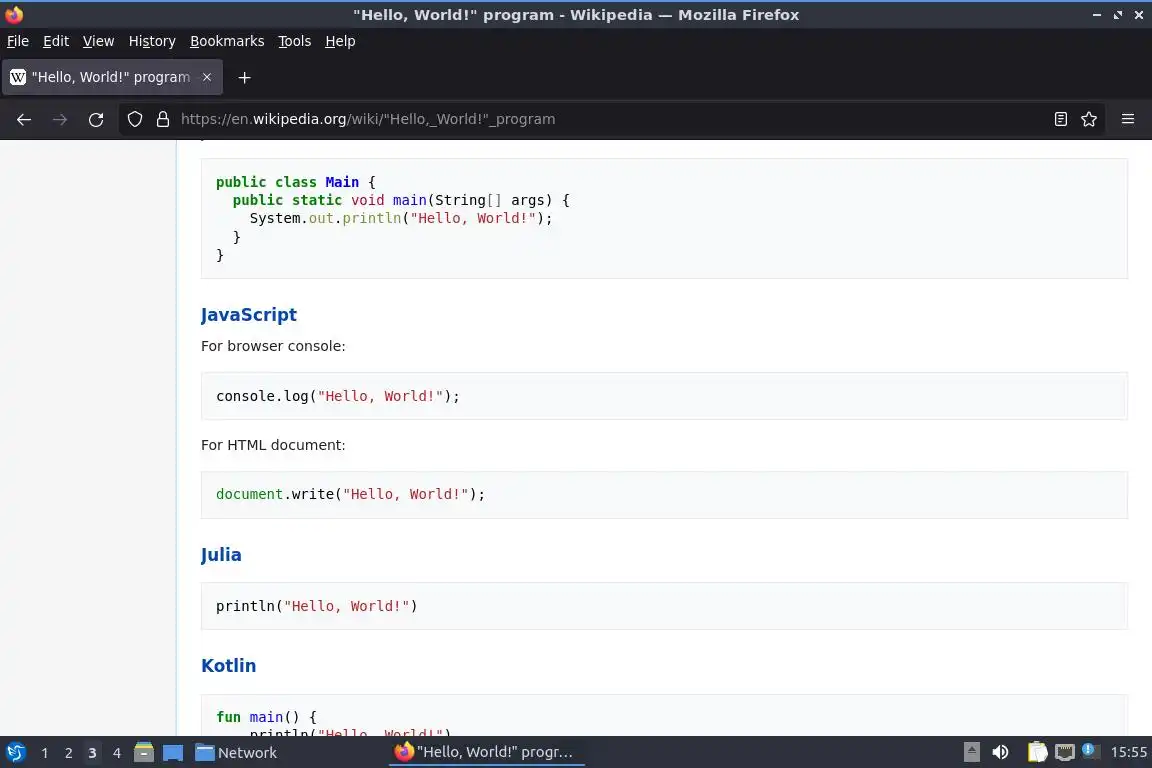Image resolution: width=1152 pixels, height=768 pixels.
Task: Open the Tools menu
Action: pyautogui.click(x=295, y=41)
